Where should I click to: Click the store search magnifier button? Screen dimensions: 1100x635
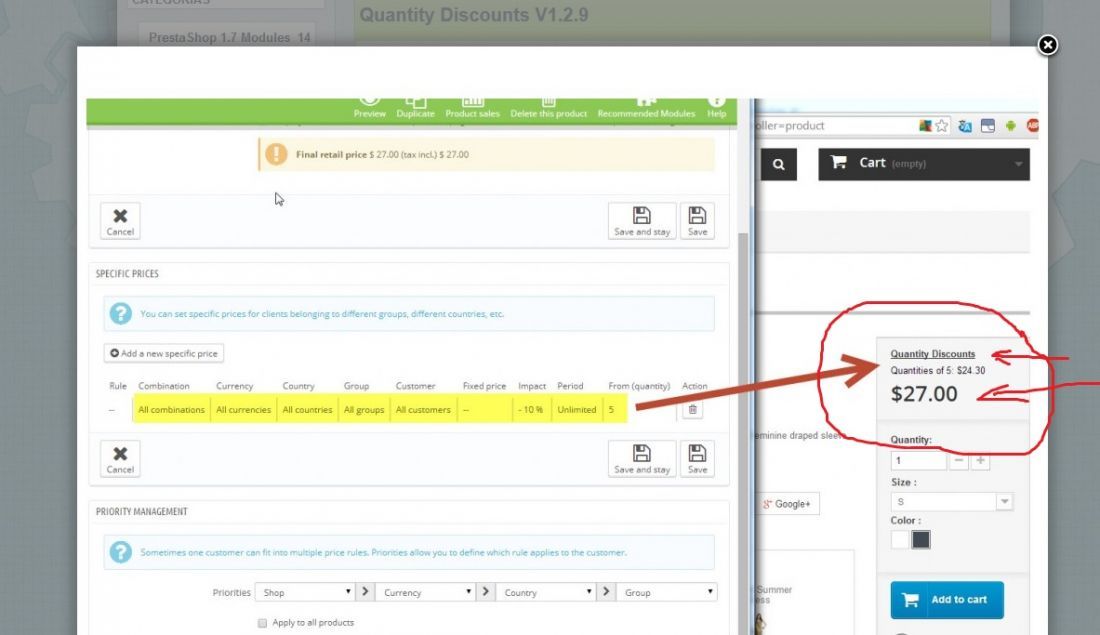coord(779,164)
